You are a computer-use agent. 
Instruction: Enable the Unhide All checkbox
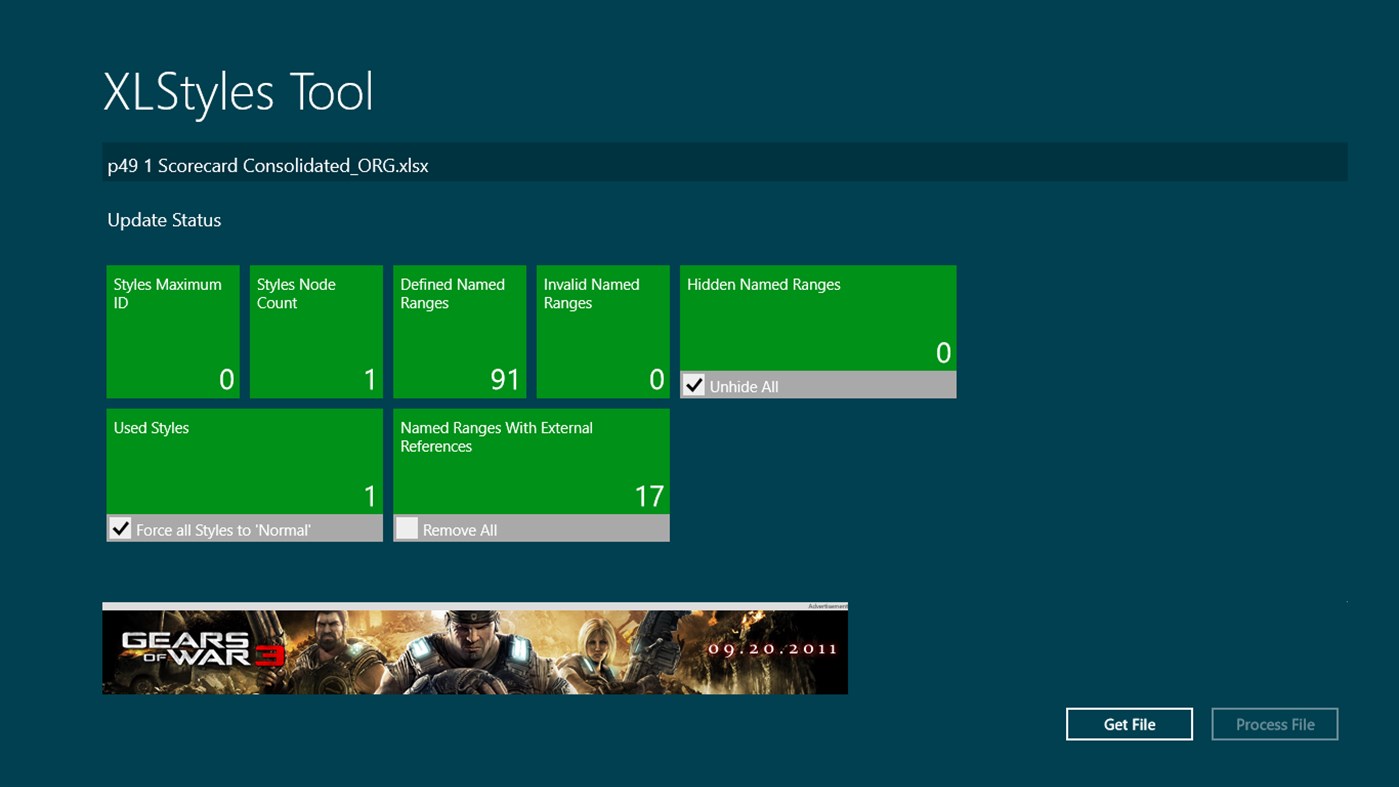click(x=694, y=384)
